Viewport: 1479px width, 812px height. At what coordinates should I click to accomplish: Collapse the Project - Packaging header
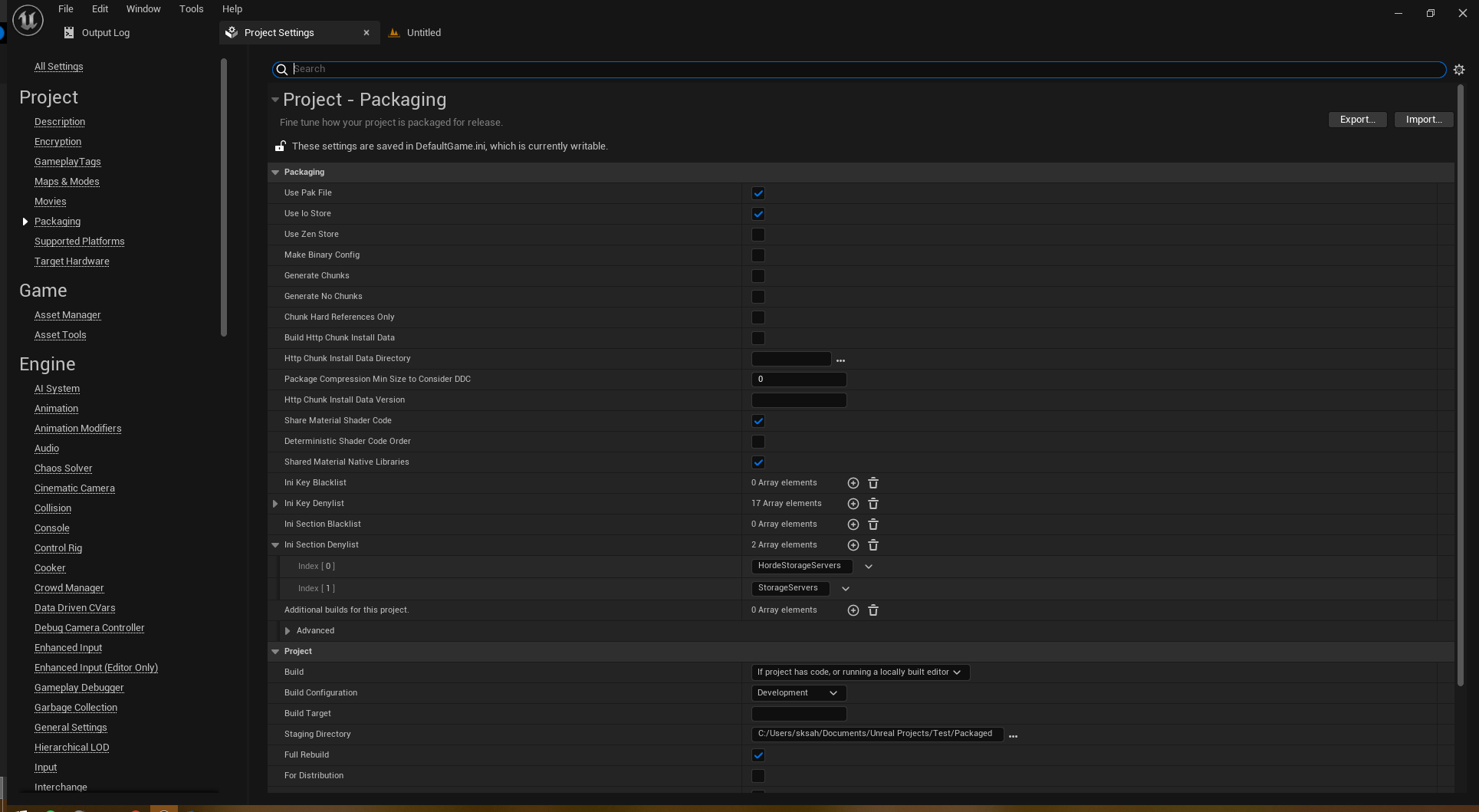coord(275,100)
